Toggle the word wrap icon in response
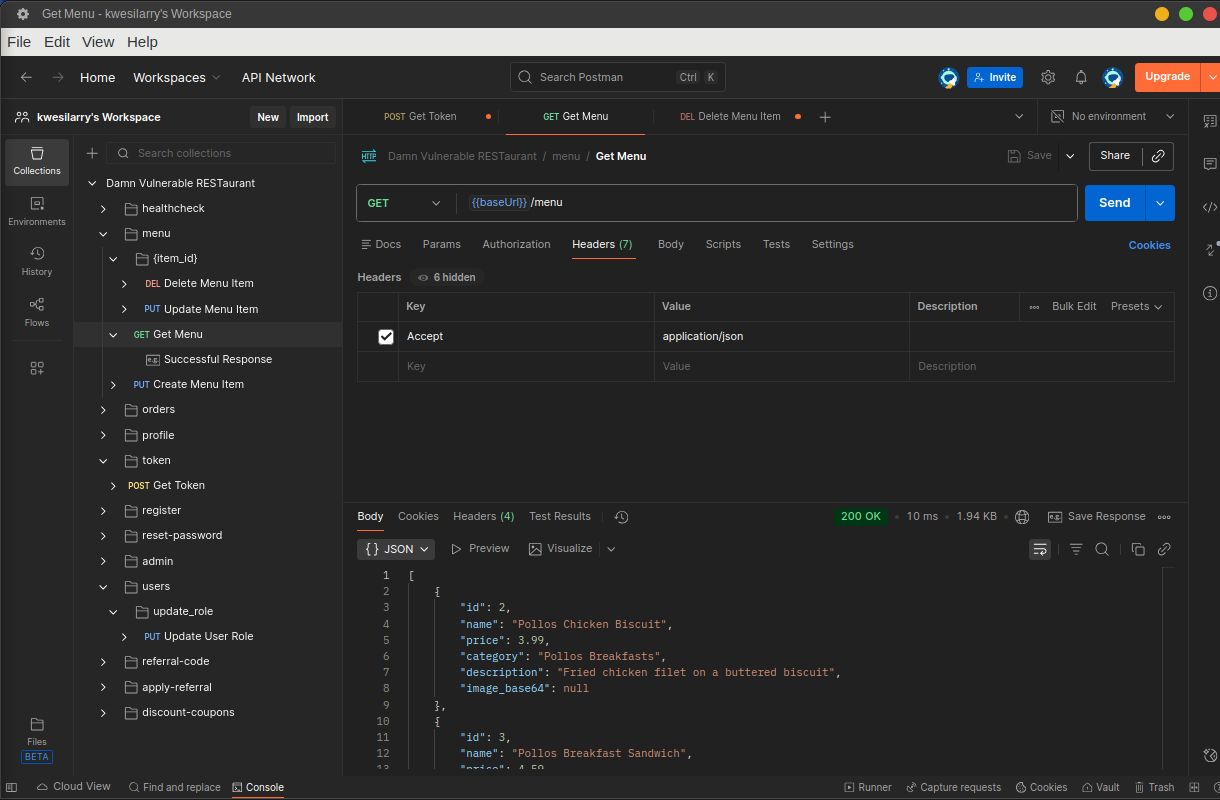 pos(1040,549)
